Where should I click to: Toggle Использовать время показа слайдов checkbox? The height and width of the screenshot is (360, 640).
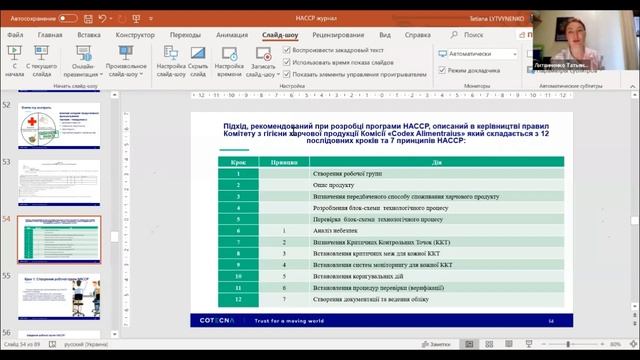point(287,62)
